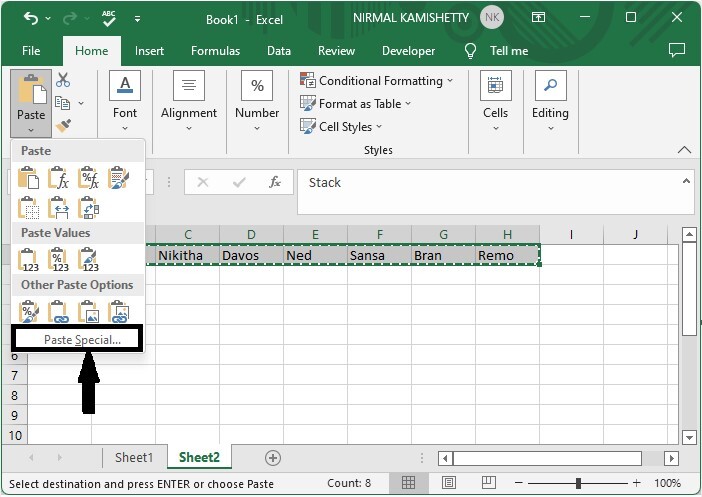Viewport: 702px width, 497px height.
Task: Expand the Number group dropdown
Action: pyautogui.click(x=257, y=129)
